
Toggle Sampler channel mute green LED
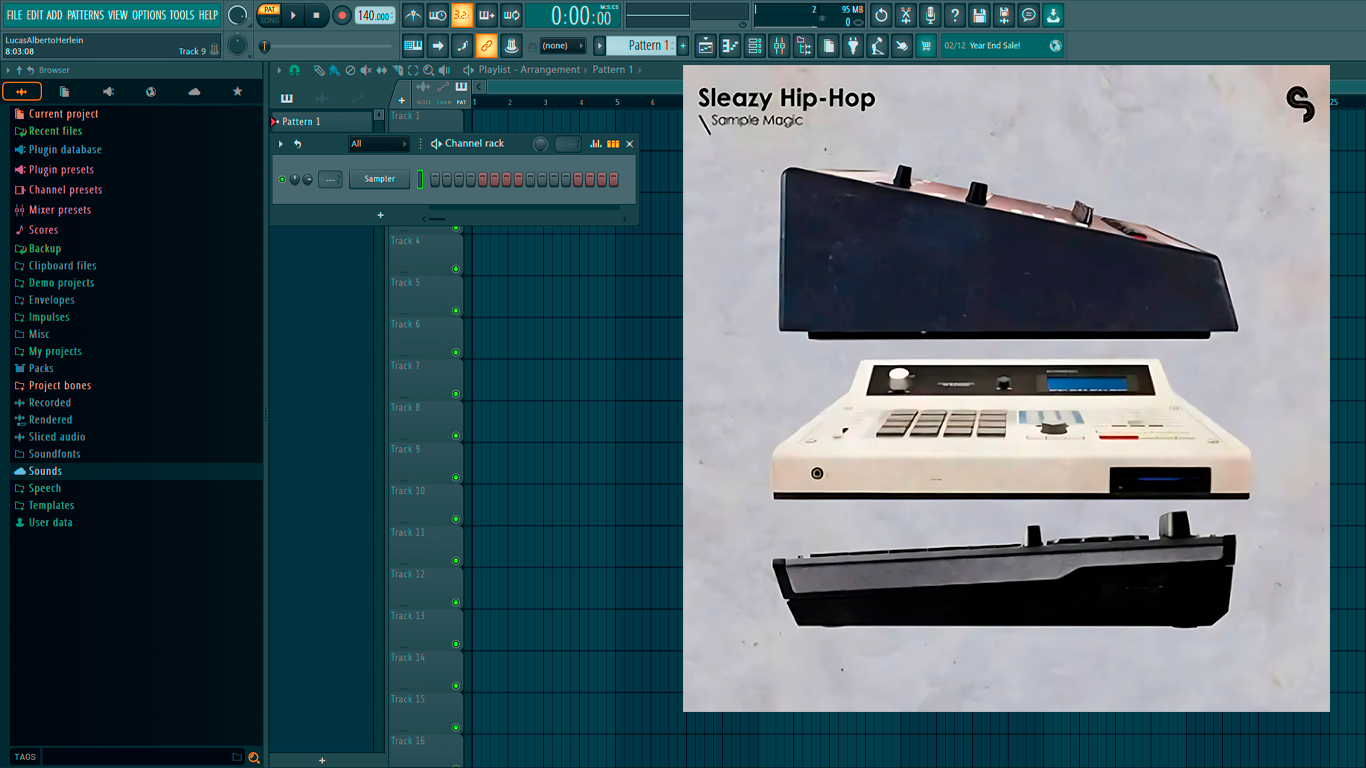tap(282, 179)
